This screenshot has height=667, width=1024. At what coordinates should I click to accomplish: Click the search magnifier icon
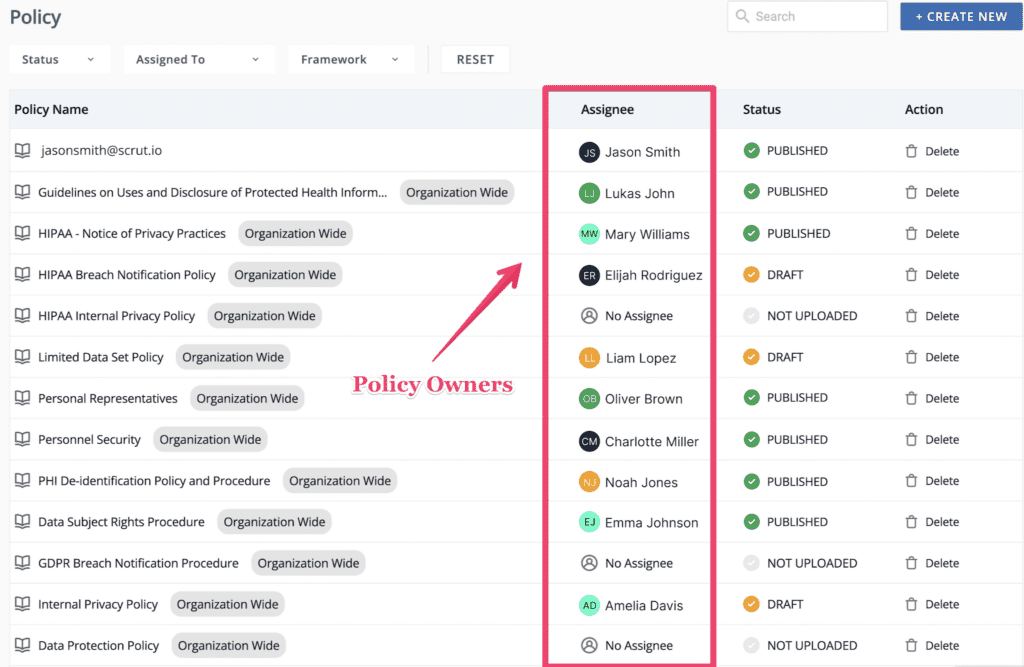coord(742,16)
